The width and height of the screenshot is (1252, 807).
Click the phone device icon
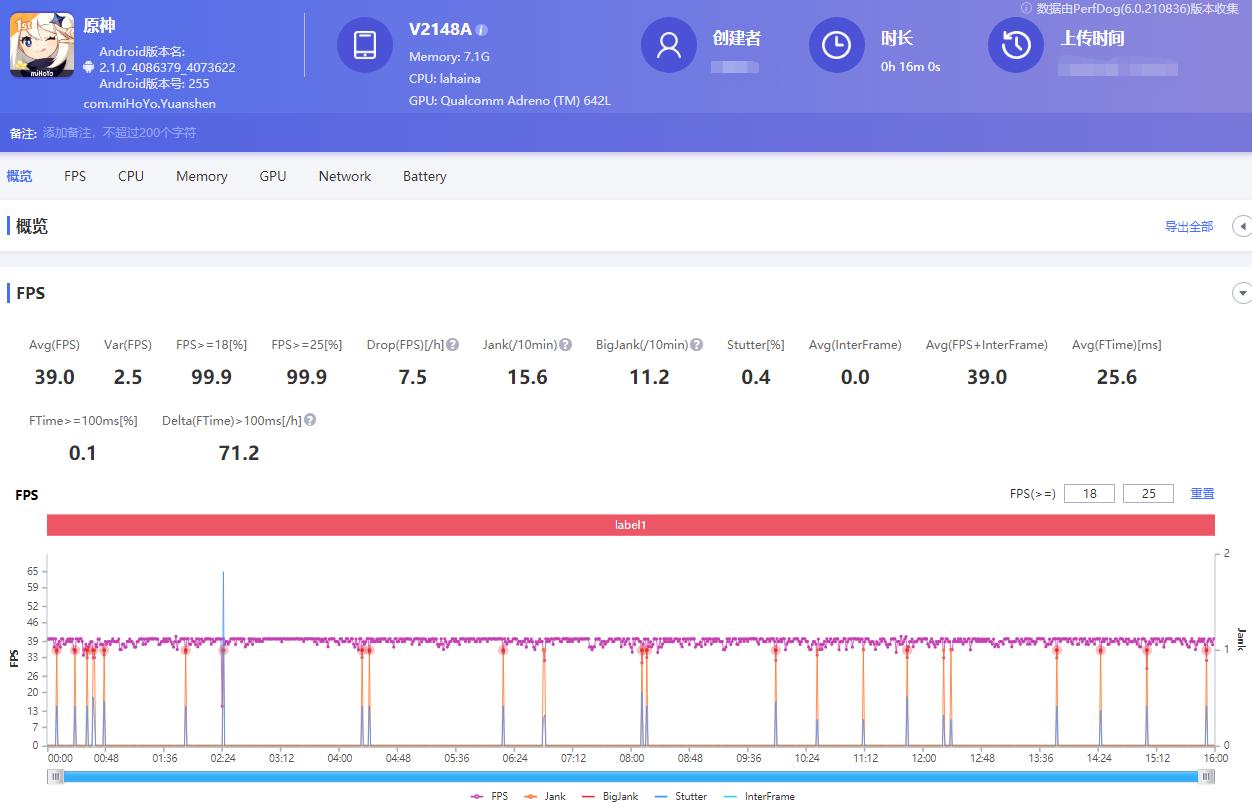coord(365,45)
